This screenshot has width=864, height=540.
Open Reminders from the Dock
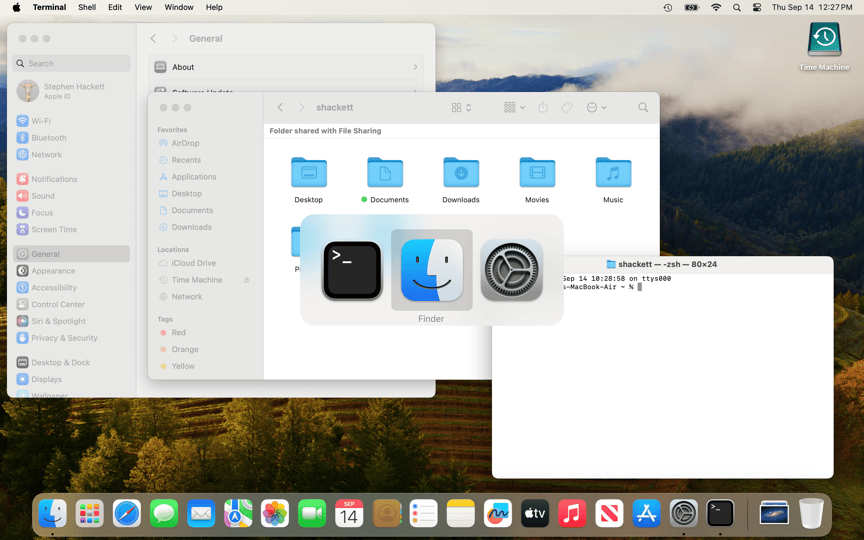[423, 514]
